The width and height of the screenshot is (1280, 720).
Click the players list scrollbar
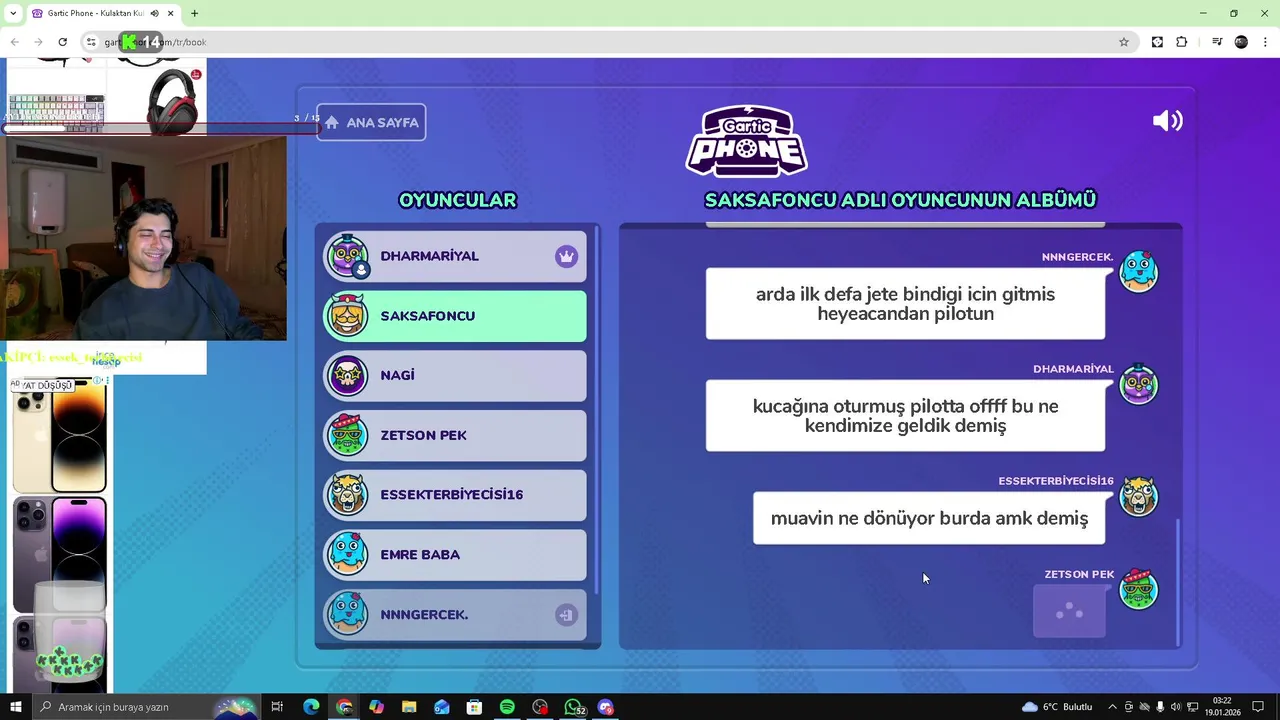click(x=597, y=410)
